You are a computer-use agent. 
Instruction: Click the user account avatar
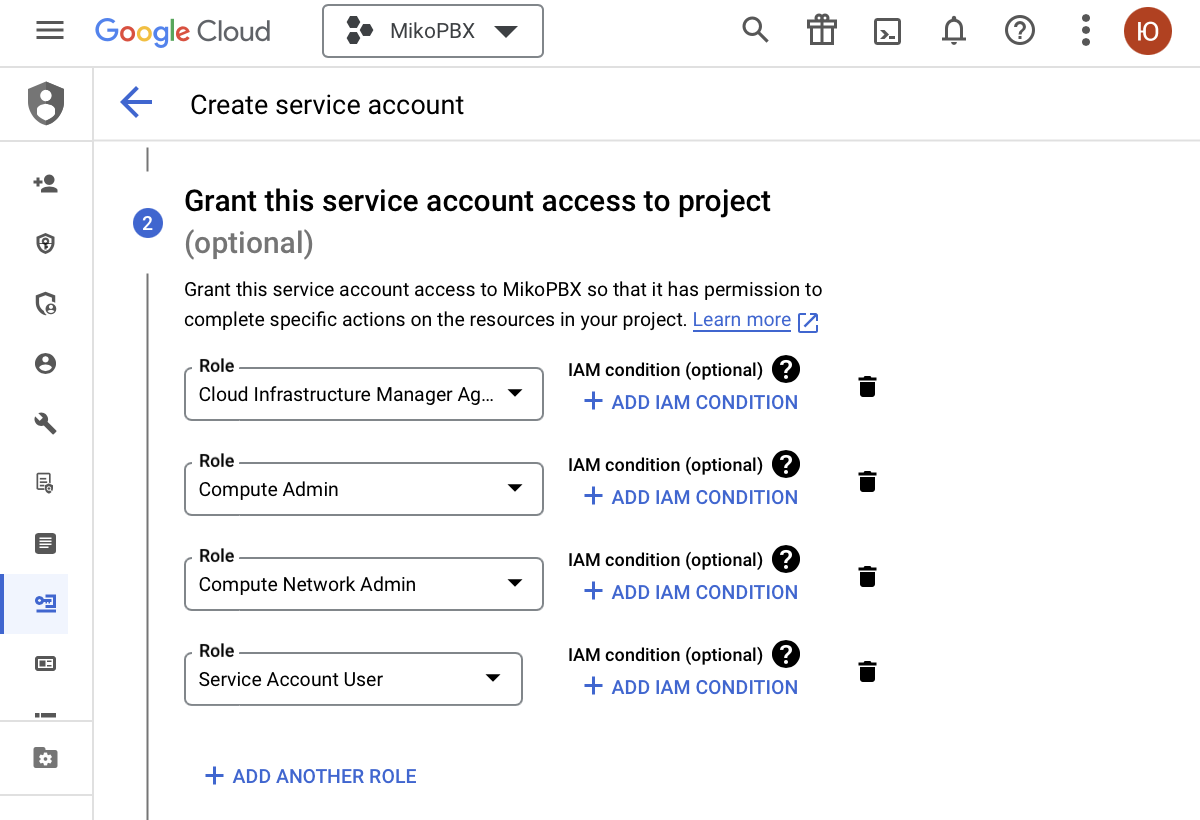click(x=1147, y=31)
